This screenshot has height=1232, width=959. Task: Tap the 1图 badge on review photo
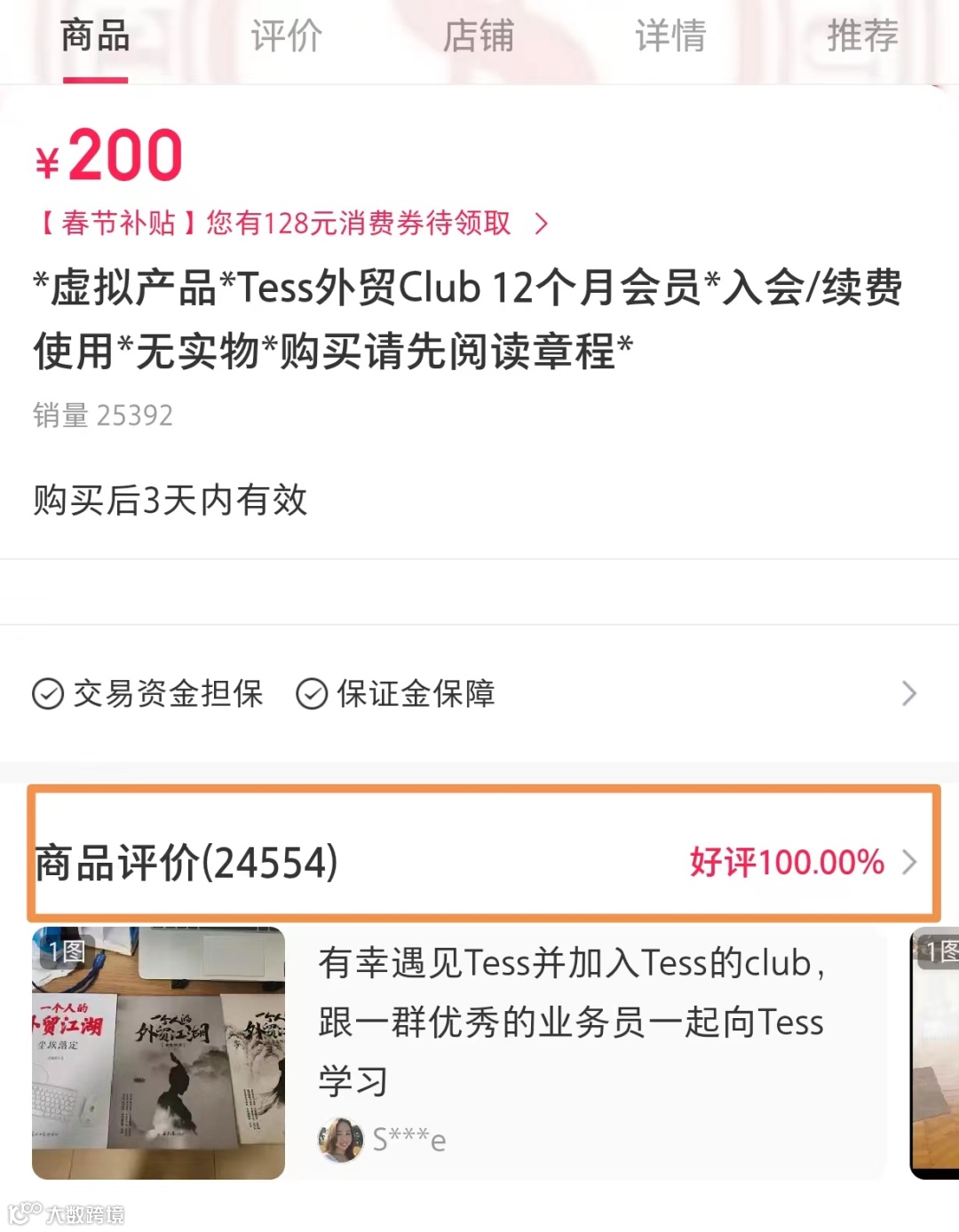[67, 952]
